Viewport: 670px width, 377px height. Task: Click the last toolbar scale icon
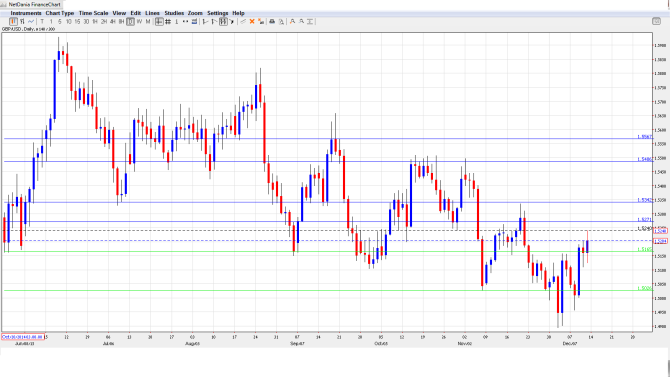pos(310,21)
